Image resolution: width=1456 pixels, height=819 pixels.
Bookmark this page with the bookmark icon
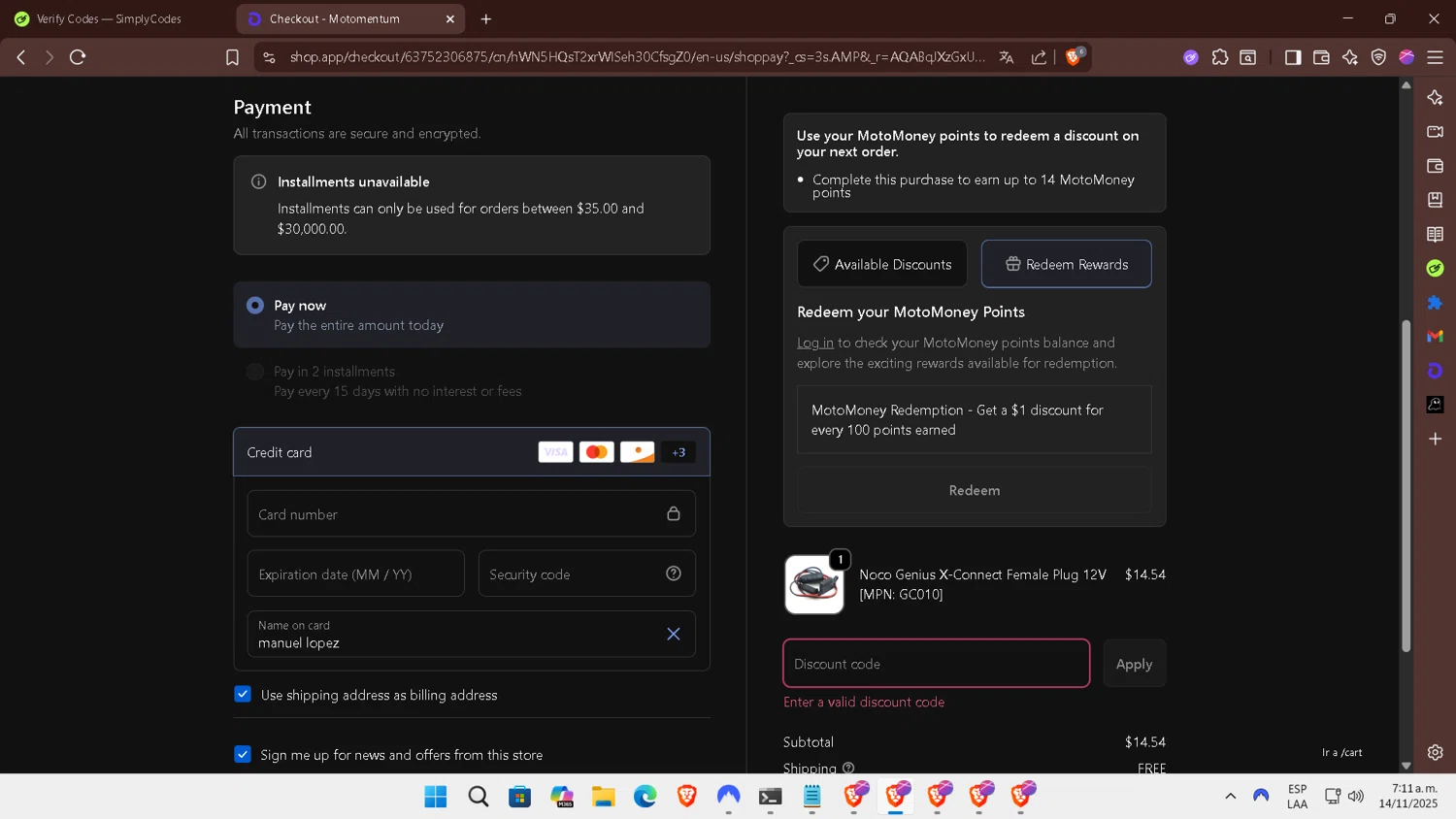pos(232,57)
